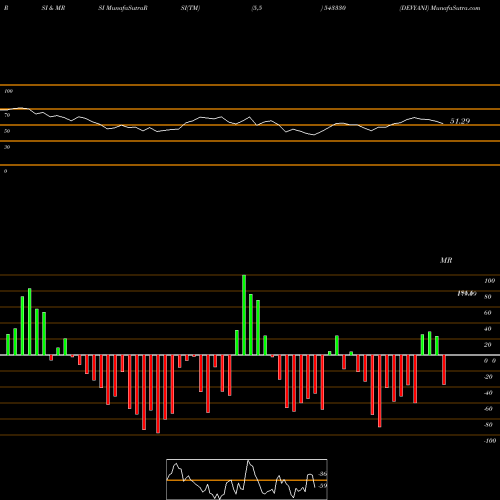Click the 50 level label on RSI axis
The width and height of the screenshot is (500, 500).
click(7, 131)
